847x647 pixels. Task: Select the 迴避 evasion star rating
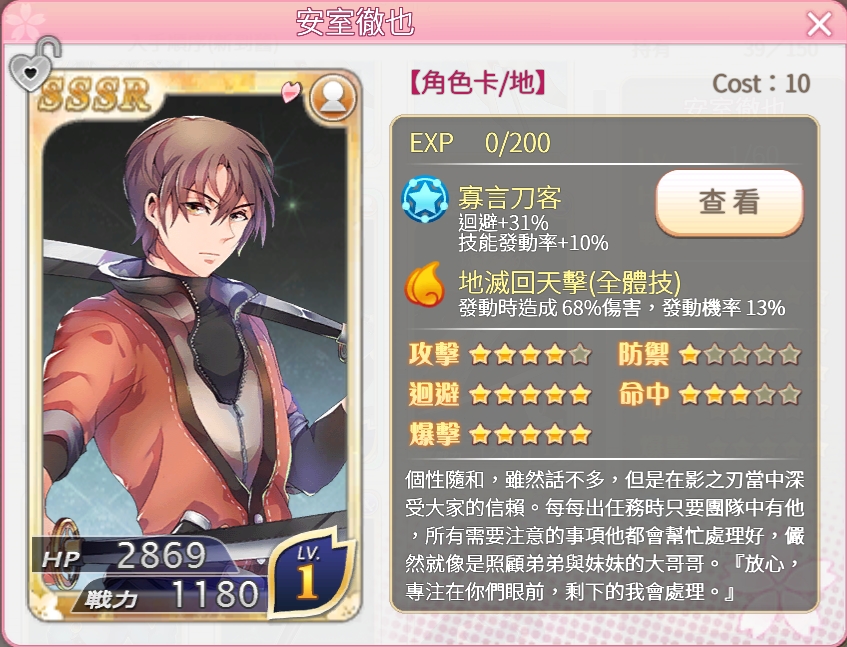tap(500, 394)
